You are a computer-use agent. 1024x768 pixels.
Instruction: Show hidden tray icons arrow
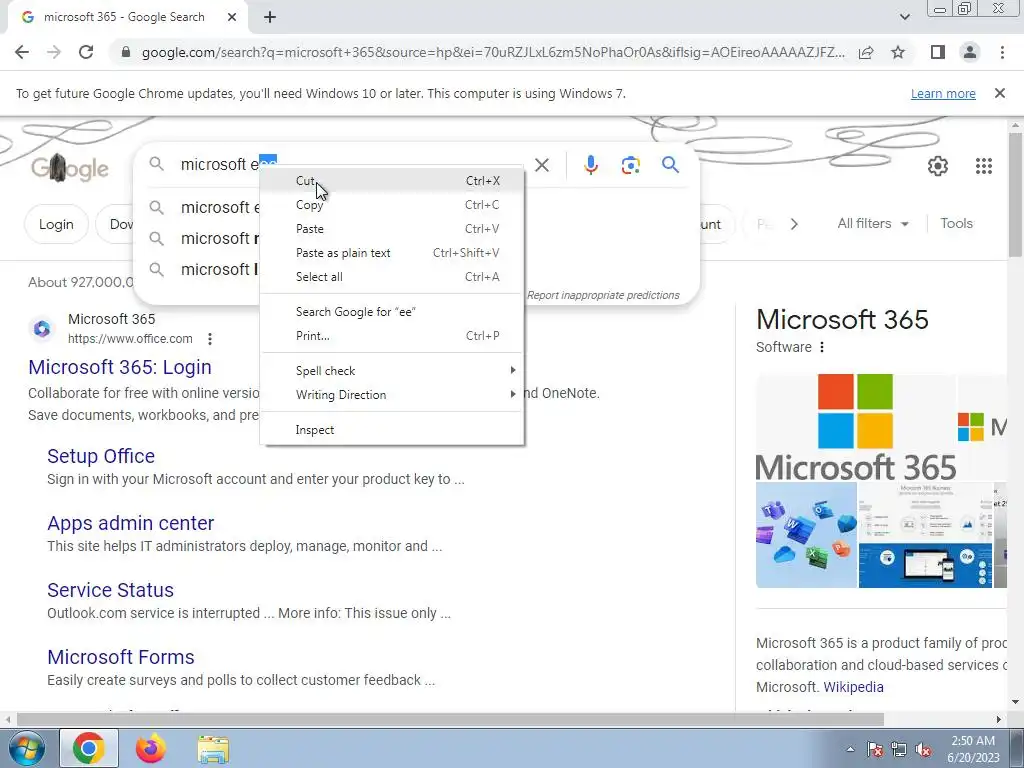click(x=850, y=749)
